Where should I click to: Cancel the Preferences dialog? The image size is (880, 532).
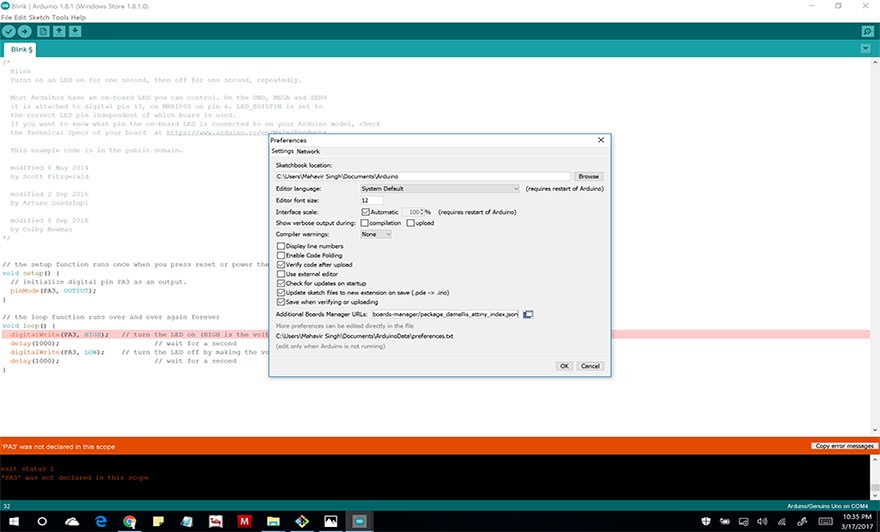(x=590, y=366)
